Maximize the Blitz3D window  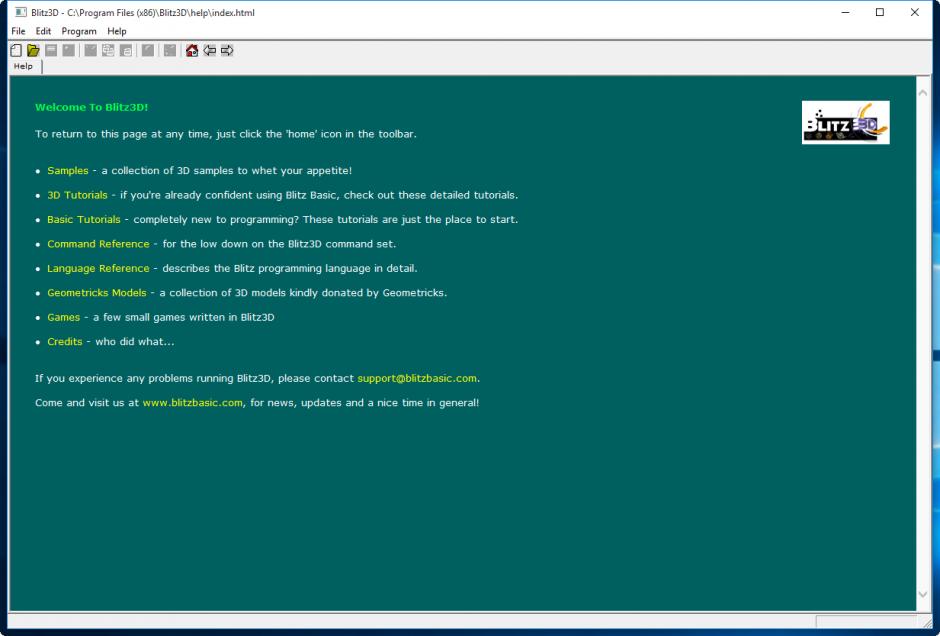[x=880, y=12]
